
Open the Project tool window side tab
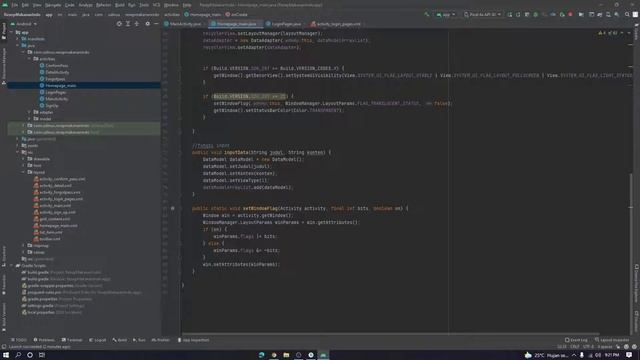4,31
